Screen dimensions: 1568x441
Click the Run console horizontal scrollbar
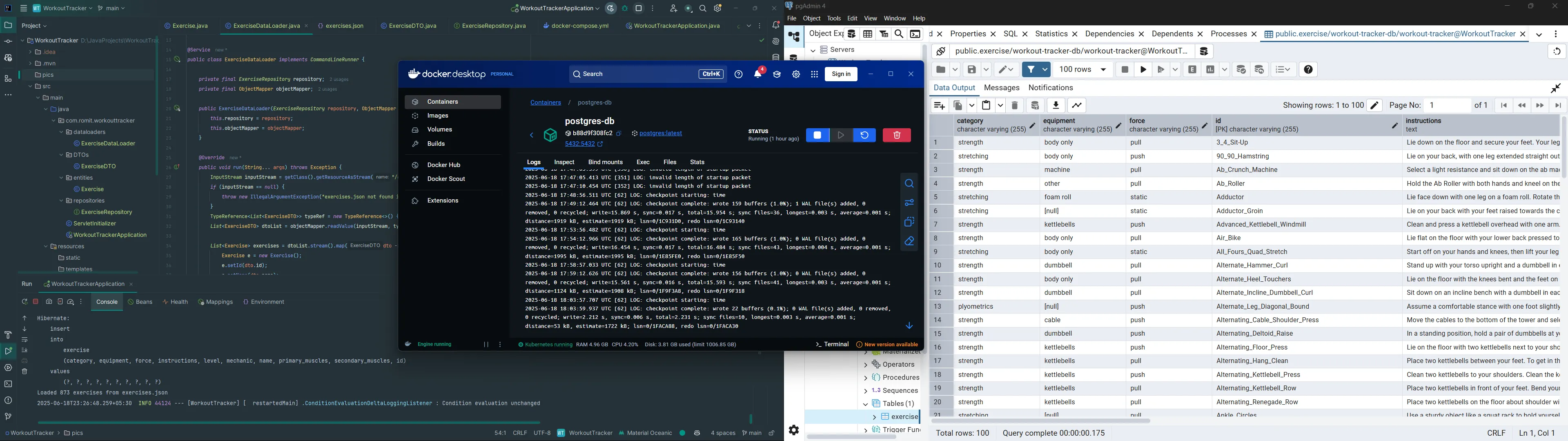coord(289,422)
